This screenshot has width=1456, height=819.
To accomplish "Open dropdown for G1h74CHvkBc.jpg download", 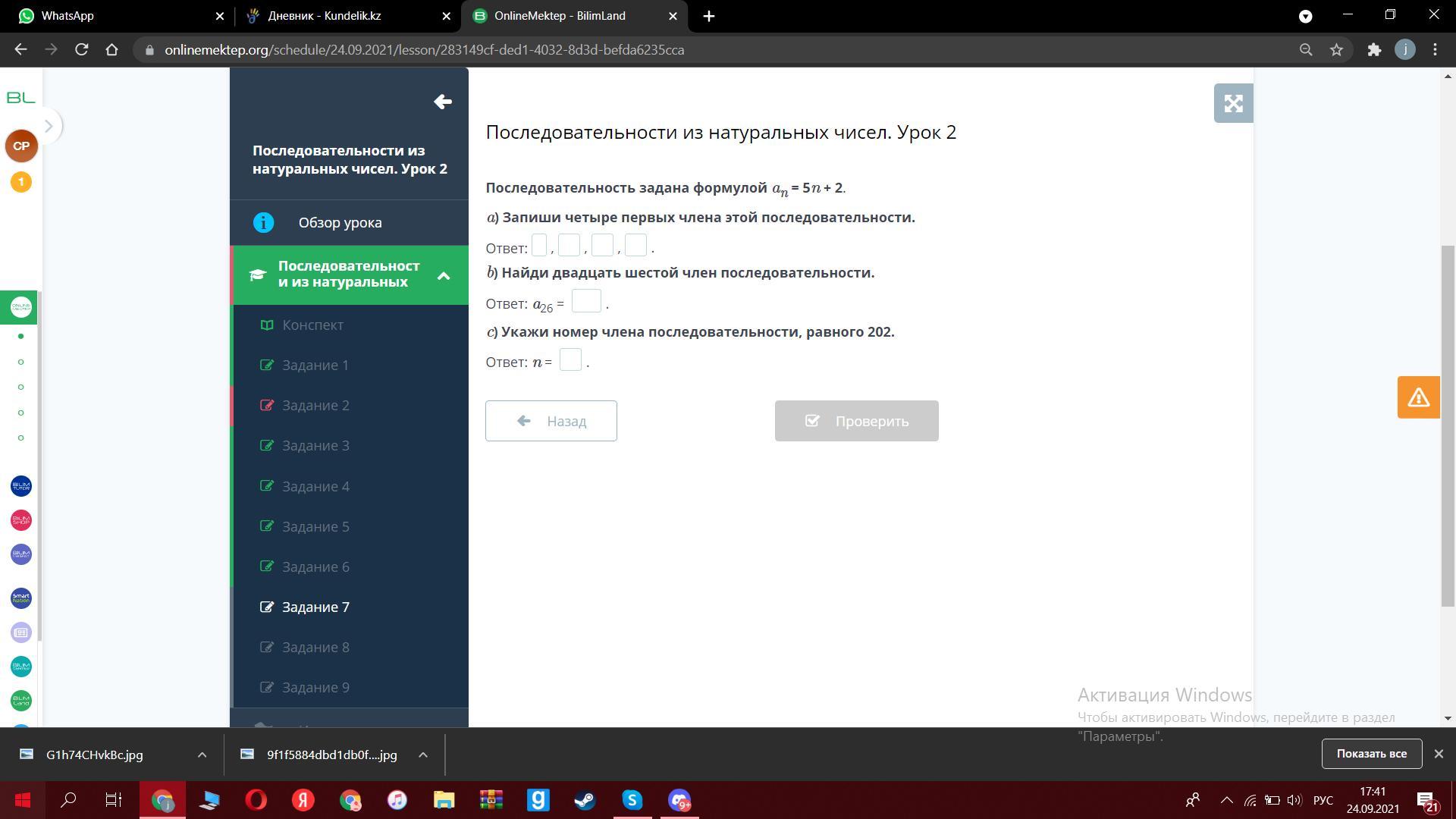I will [x=202, y=755].
